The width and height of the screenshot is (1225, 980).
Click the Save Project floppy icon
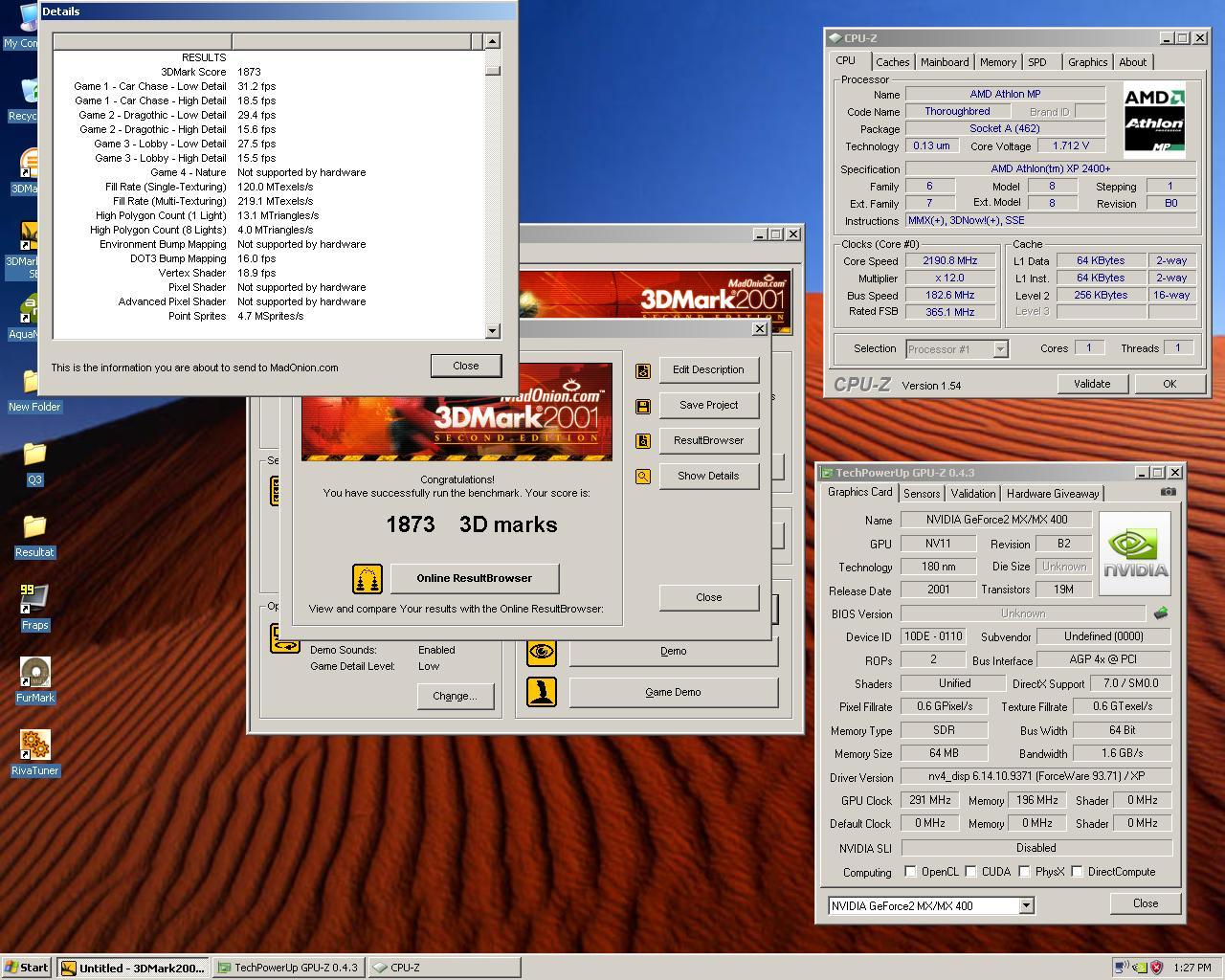point(643,406)
